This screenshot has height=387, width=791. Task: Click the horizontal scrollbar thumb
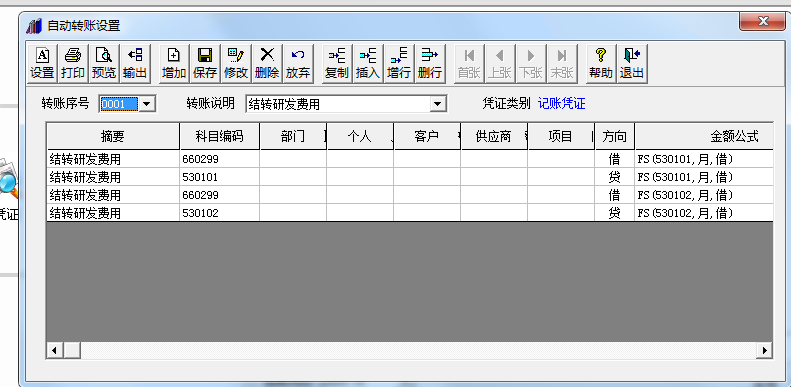[72, 350]
